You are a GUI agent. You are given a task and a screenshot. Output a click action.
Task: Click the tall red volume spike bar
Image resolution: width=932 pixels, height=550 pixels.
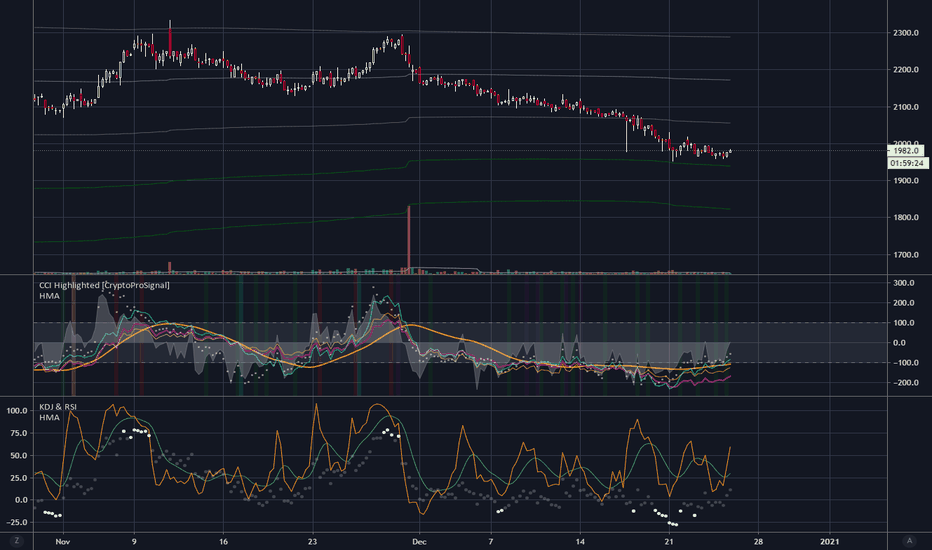pyautogui.click(x=409, y=240)
